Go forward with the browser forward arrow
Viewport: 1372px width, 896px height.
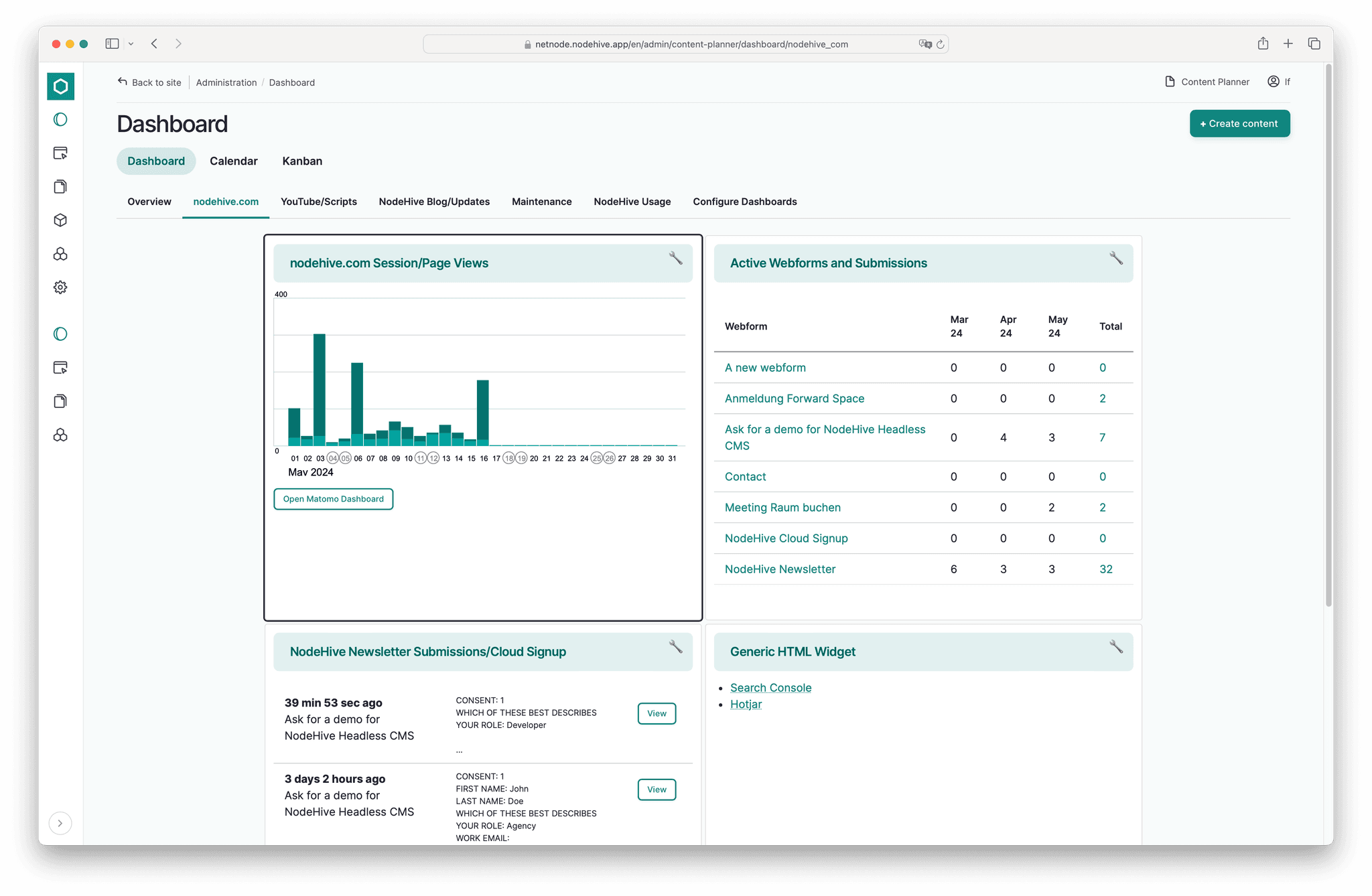[178, 44]
